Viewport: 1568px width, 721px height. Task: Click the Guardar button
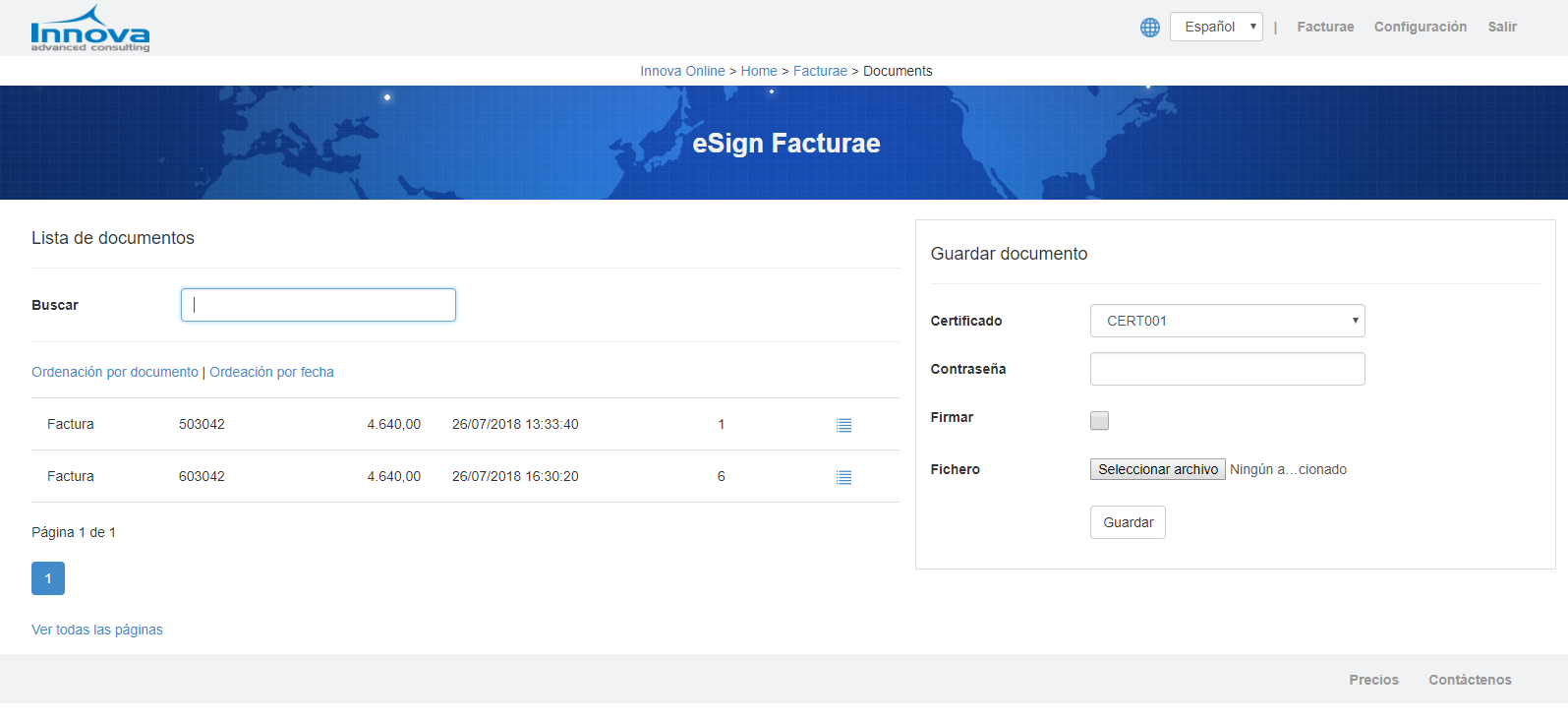pyautogui.click(x=1128, y=522)
